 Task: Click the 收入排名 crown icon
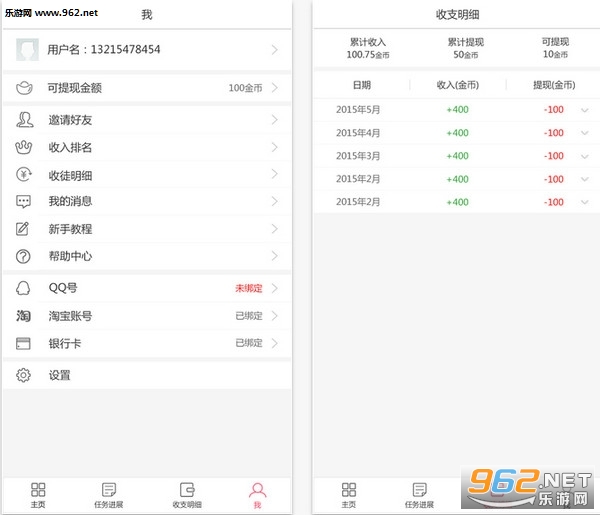pyautogui.click(x=24, y=147)
